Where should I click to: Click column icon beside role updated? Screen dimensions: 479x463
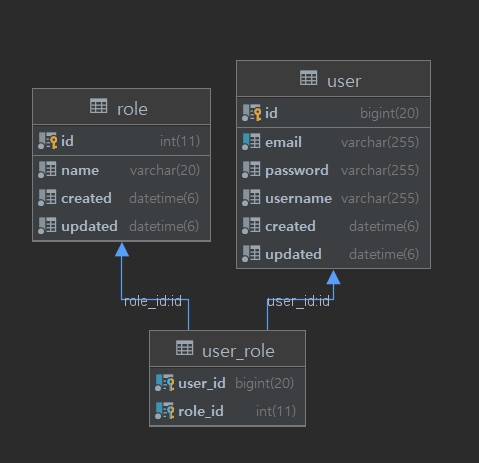click(x=47, y=226)
